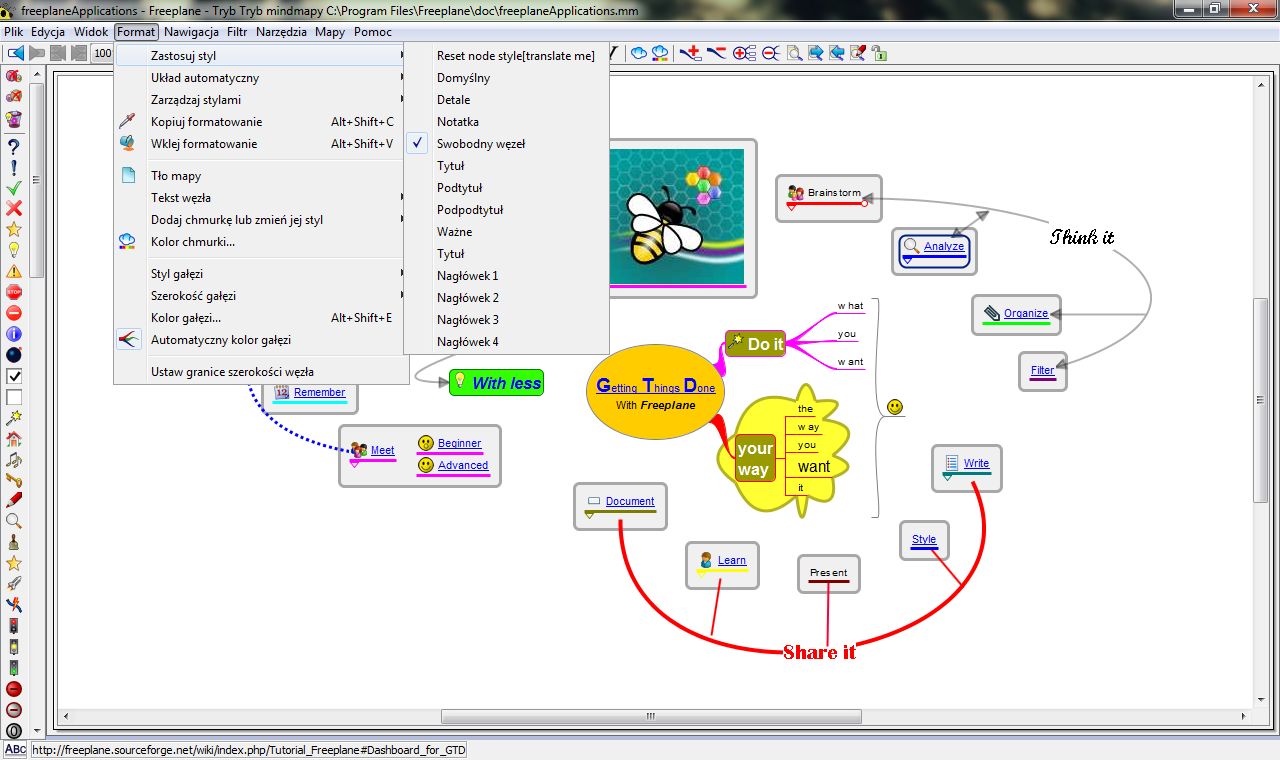Click the green padlock encryption icon
Viewport: 1280px width, 760px height.
point(878,53)
